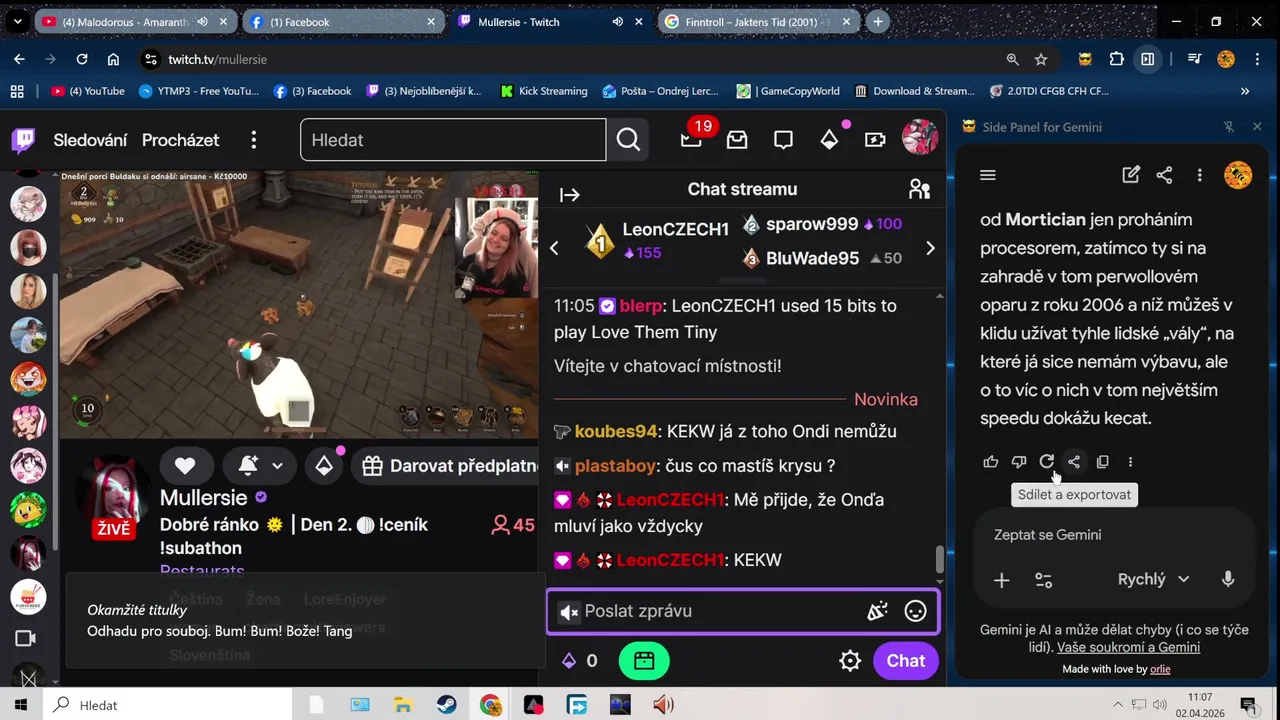Click Procházet in Twitch navigation
The image size is (1280, 720).
(180, 140)
